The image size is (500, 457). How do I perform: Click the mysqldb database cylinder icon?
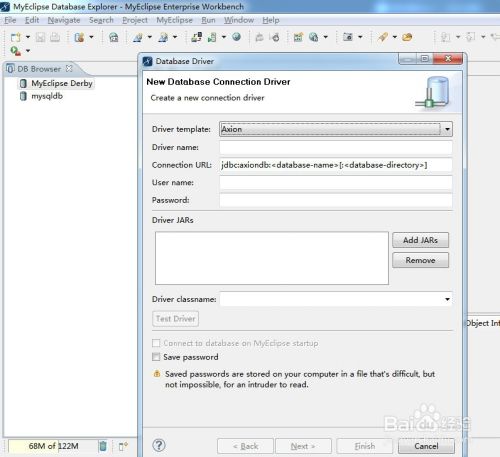pos(23,96)
